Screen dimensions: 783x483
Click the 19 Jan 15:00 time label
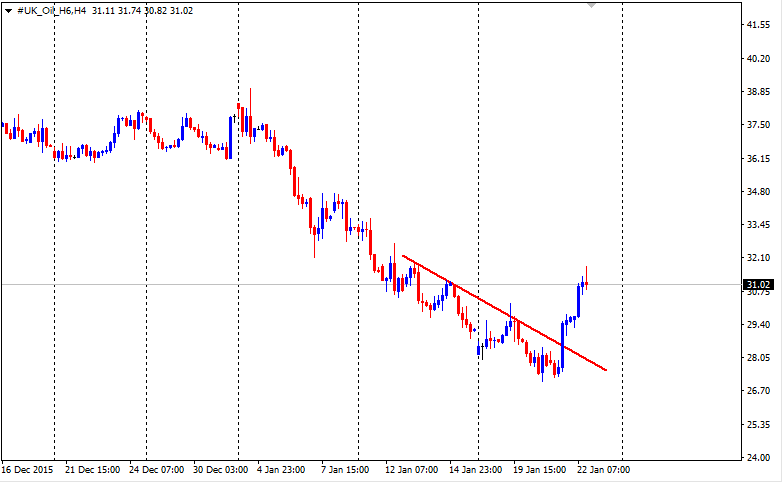539,470
